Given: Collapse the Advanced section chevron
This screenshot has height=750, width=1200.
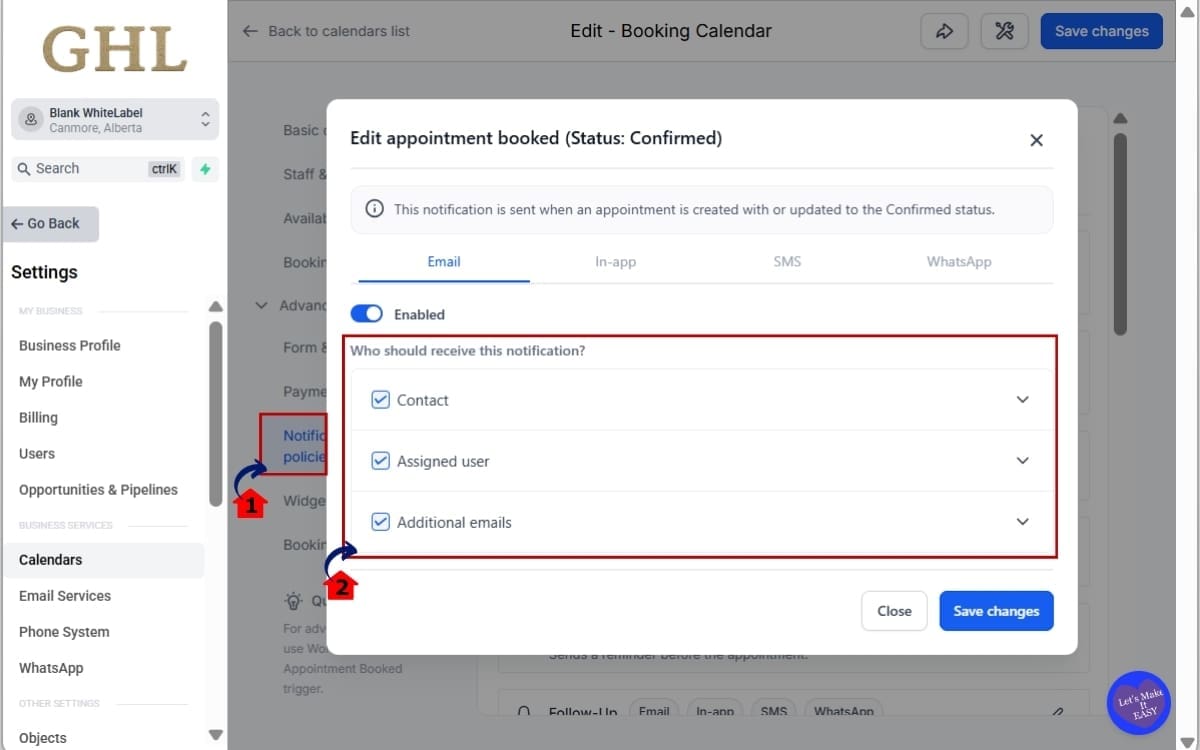Looking at the screenshot, I should point(262,305).
